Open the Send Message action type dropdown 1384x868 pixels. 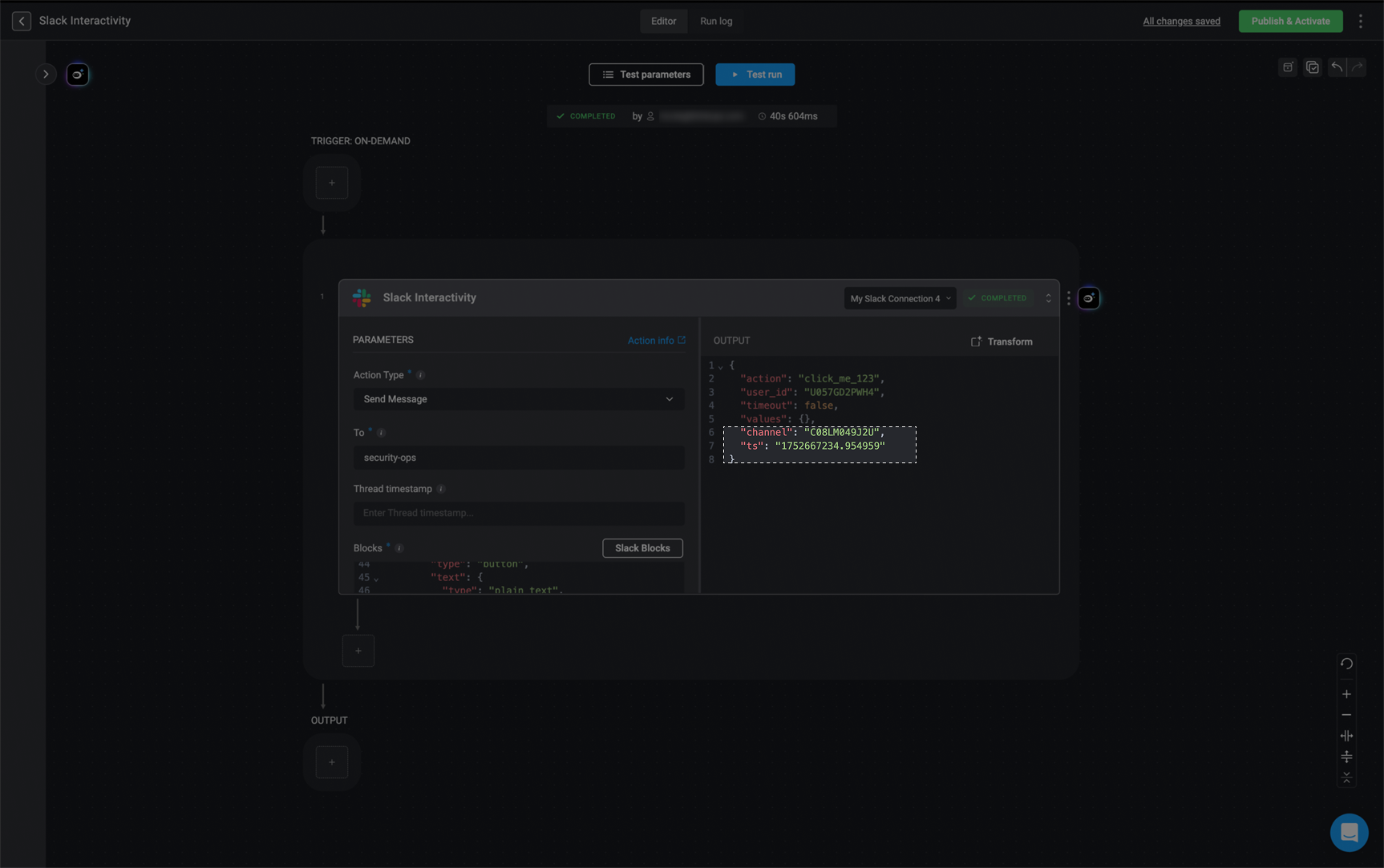coord(519,399)
